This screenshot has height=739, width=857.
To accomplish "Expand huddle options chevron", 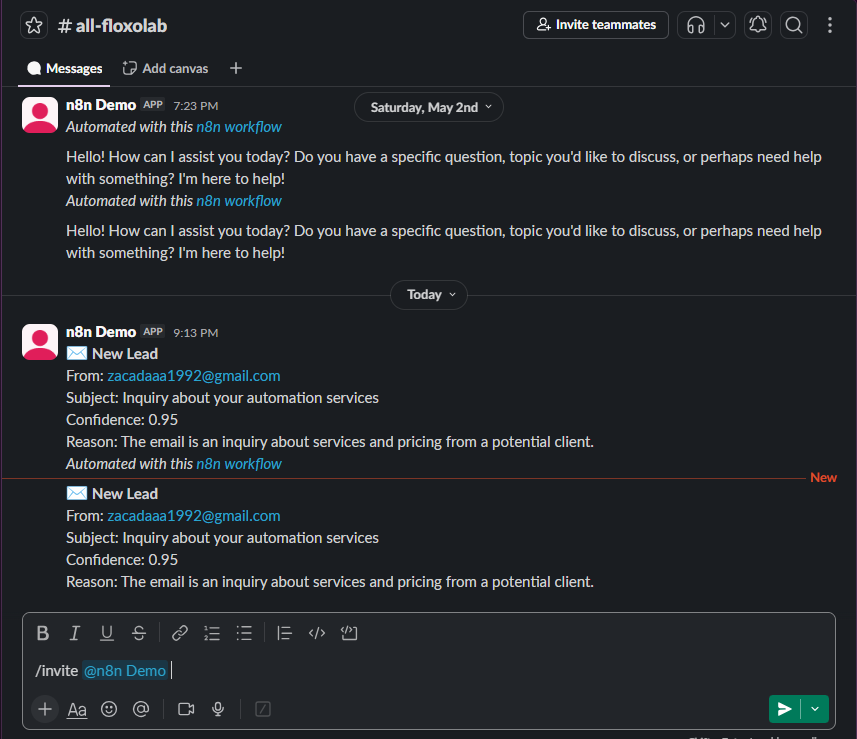I will coord(725,25).
